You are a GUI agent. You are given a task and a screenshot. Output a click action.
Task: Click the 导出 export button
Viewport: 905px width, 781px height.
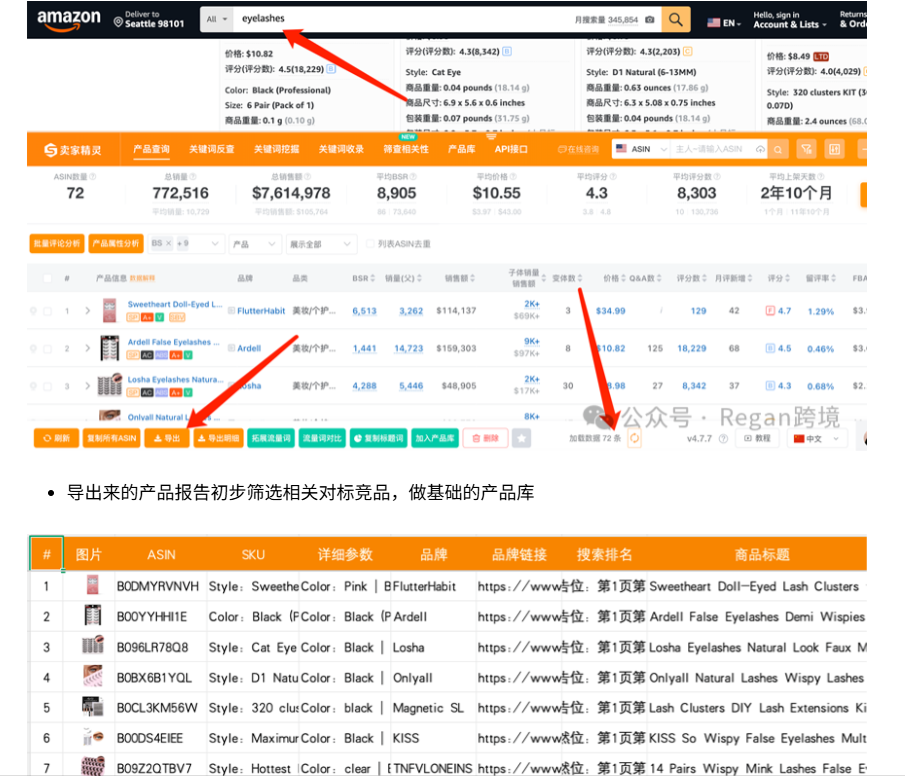167,438
